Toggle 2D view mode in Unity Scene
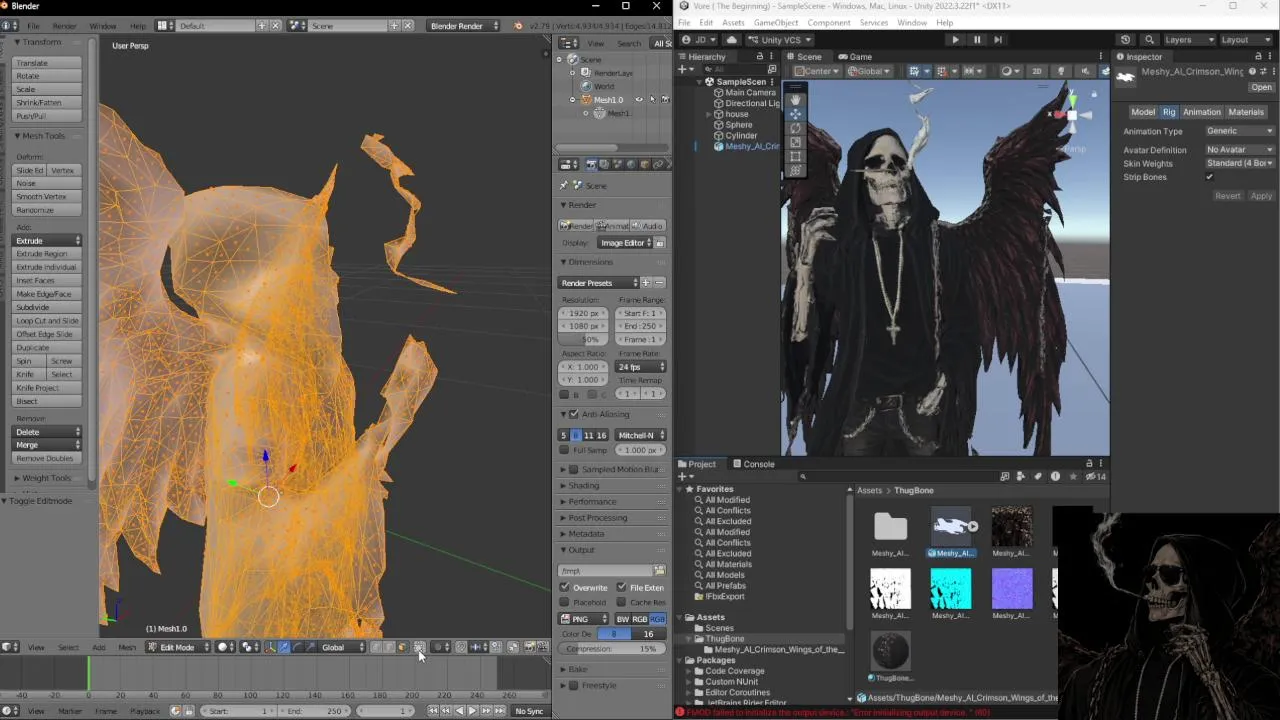Viewport: 1280px width, 720px height. tap(1037, 71)
